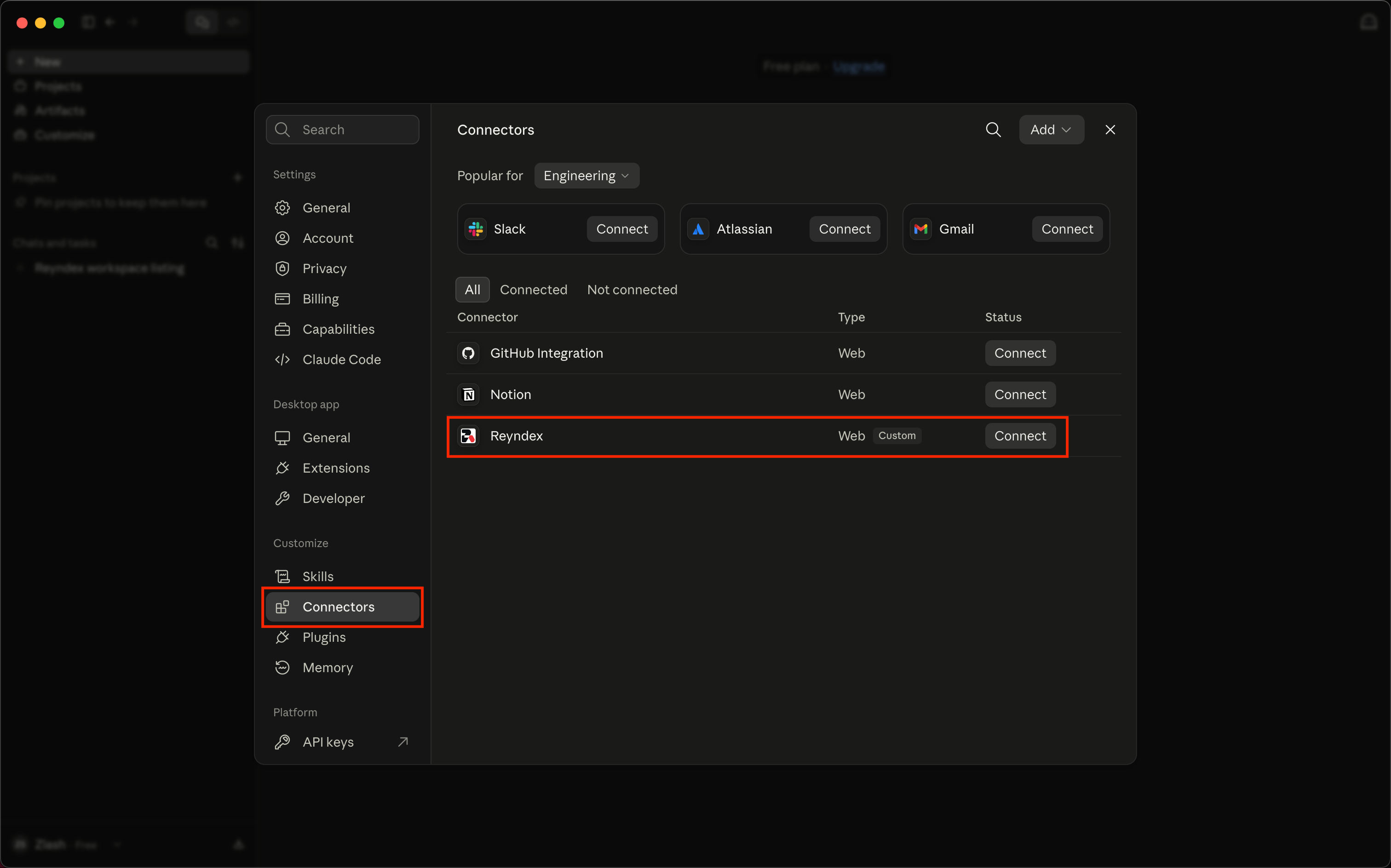
Task: Switch to the Connected filter tab
Action: point(534,290)
